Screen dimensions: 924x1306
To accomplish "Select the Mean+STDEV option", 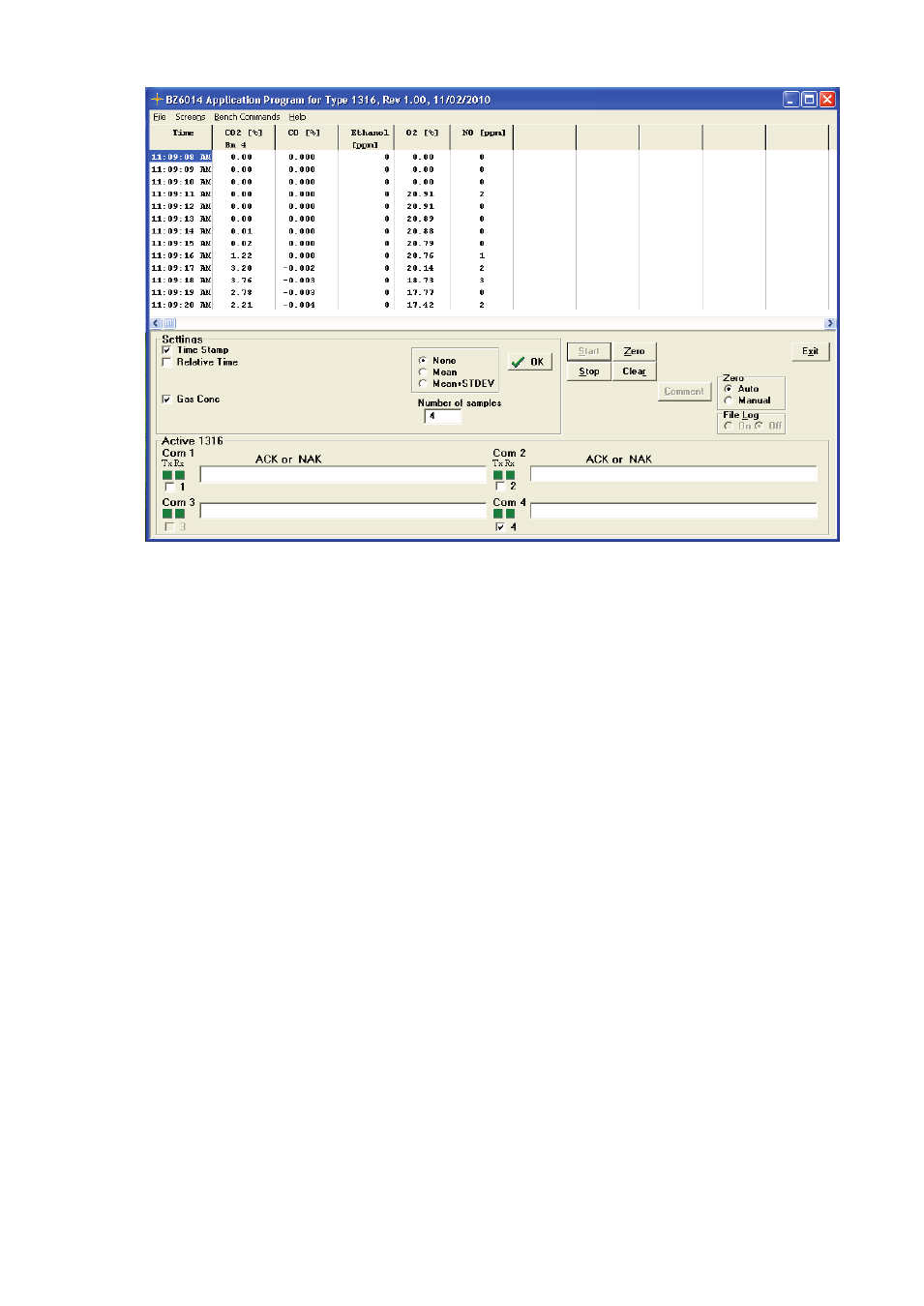I will [423, 383].
